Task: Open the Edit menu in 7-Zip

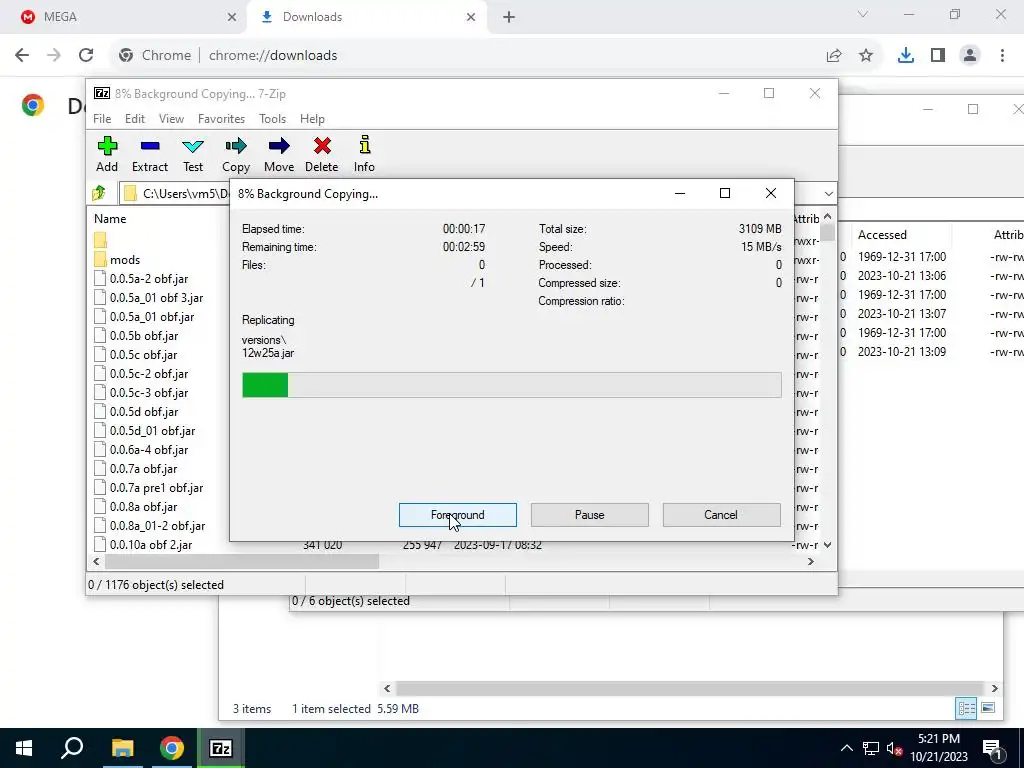Action: pos(135,119)
